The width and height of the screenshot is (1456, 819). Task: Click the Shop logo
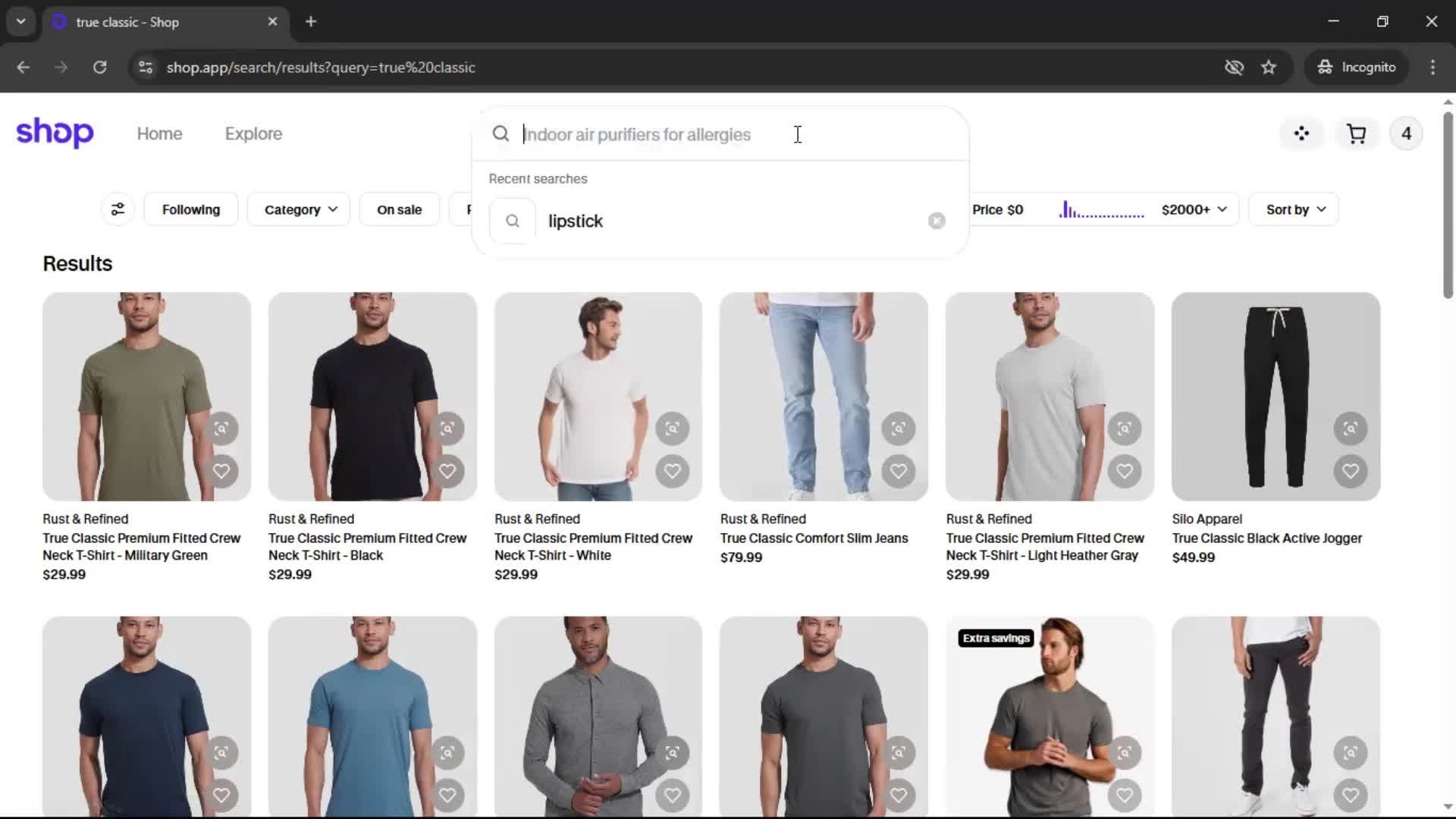[x=55, y=133]
